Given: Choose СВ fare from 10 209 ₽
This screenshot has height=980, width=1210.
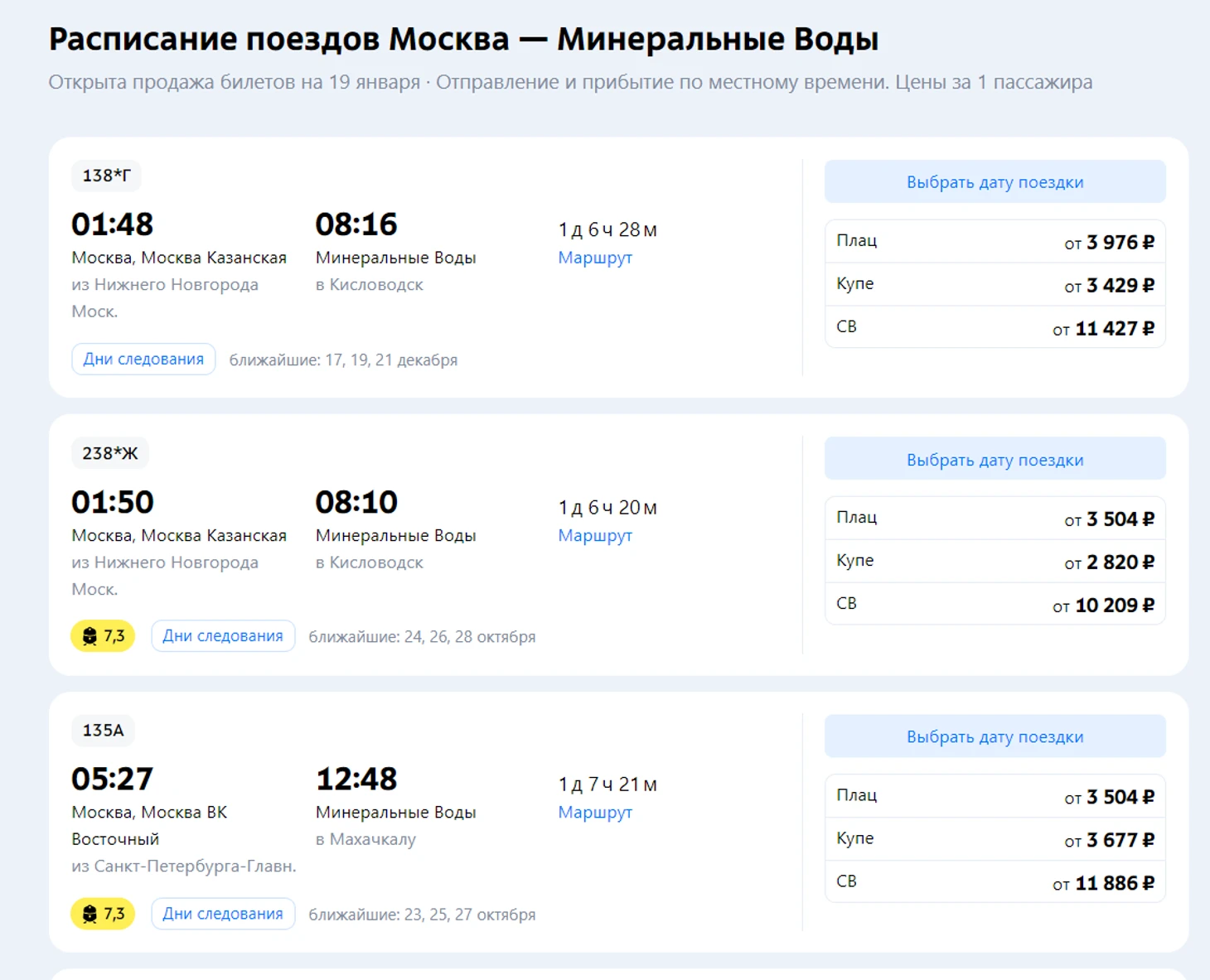Looking at the screenshot, I should tap(994, 605).
